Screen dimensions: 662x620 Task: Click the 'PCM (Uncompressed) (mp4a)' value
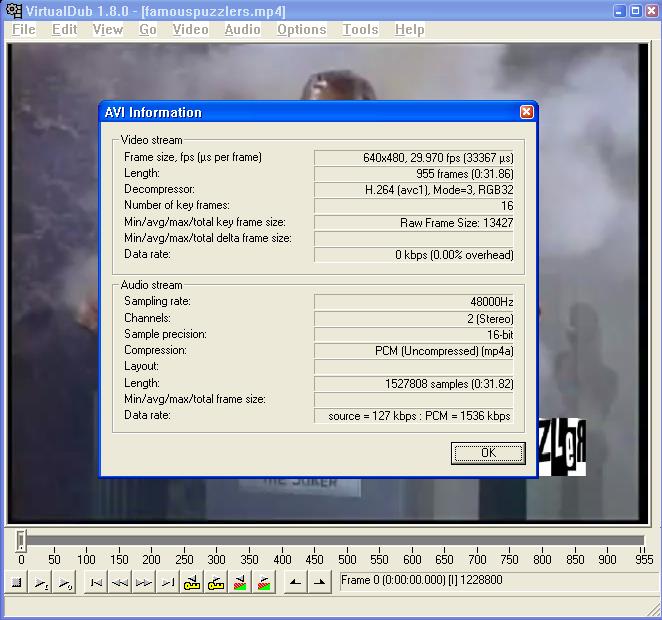coord(414,351)
